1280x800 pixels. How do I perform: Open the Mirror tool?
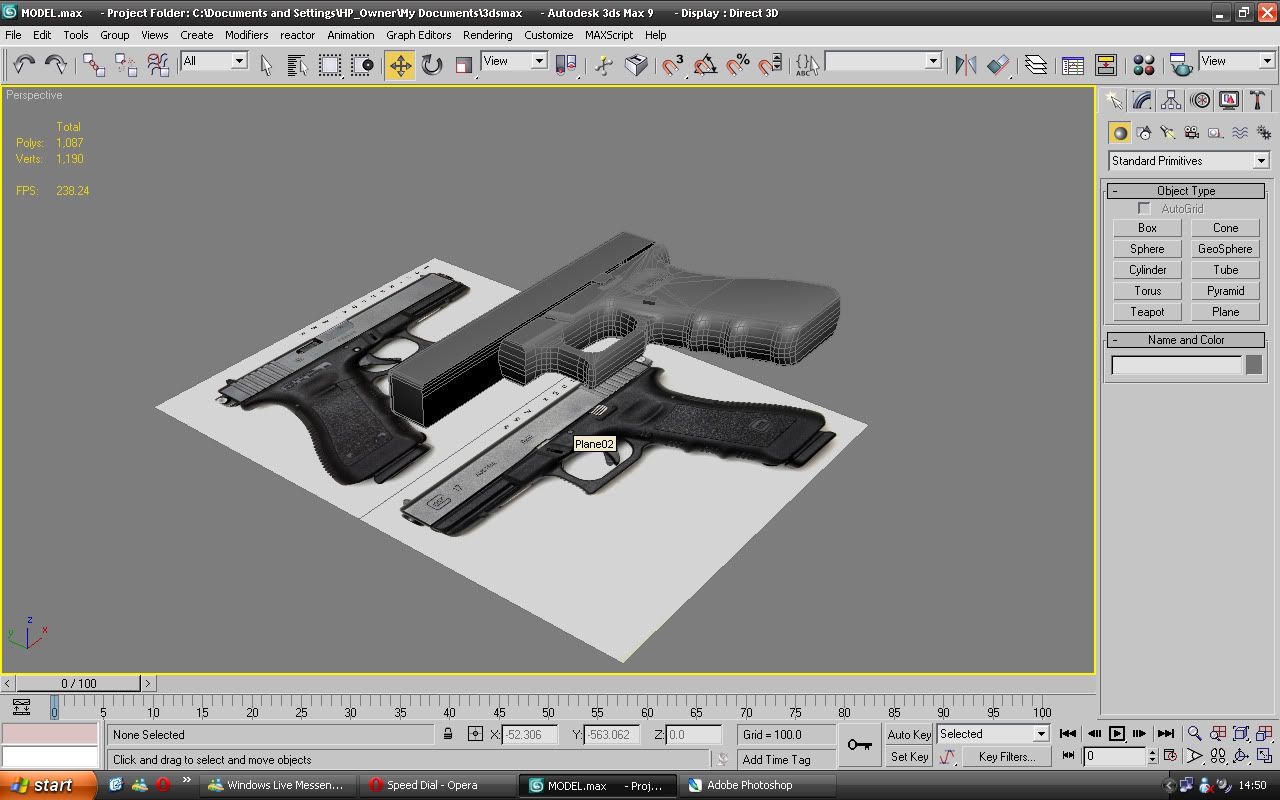coord(965,64)
